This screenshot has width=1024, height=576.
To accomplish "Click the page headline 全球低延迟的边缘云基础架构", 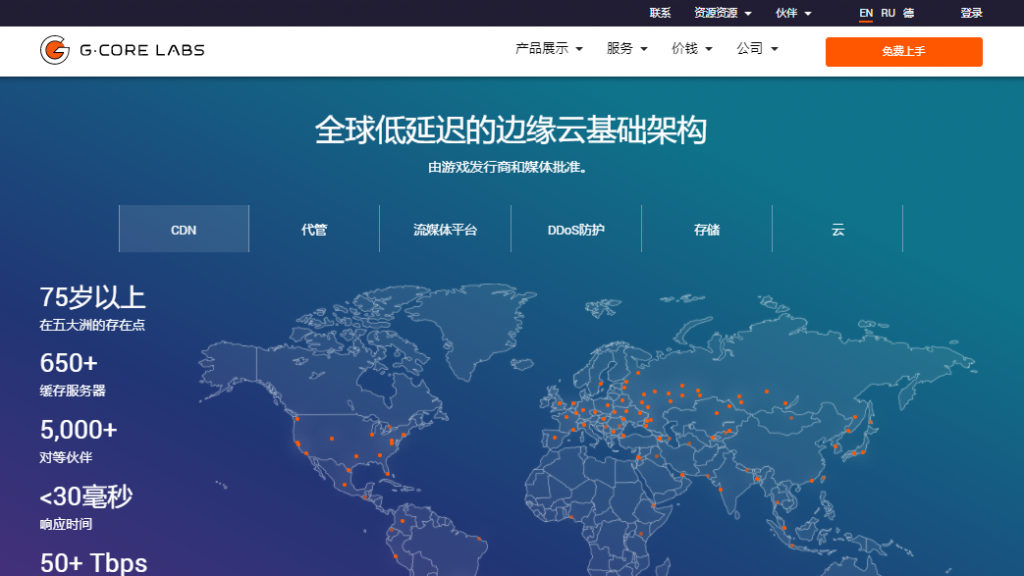I will [511, 130].
